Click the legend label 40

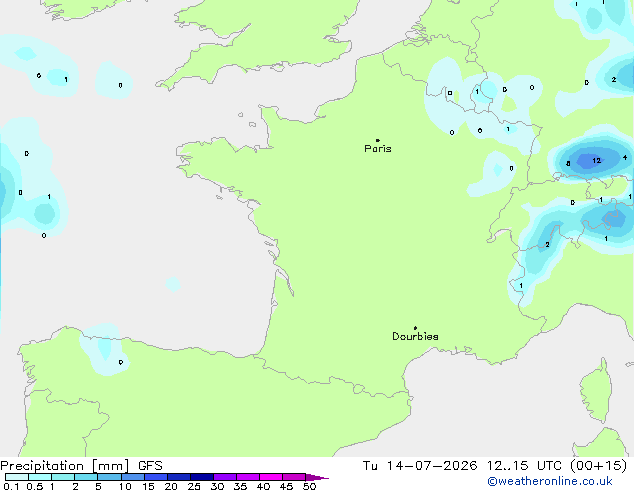click(x=263, y=486)
